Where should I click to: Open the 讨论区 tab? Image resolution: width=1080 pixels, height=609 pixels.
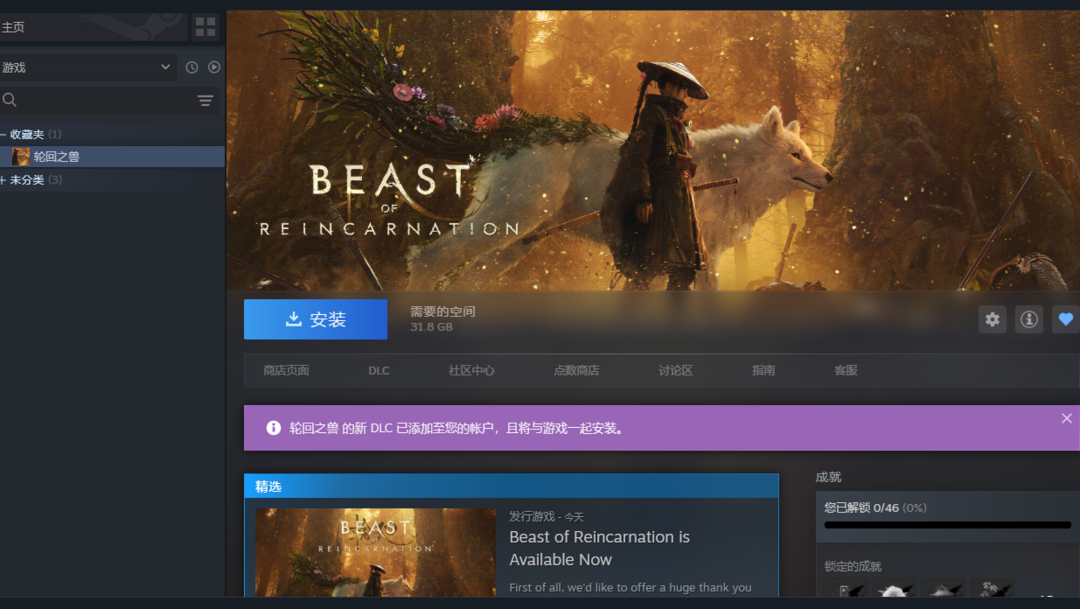tap(675, 370)
